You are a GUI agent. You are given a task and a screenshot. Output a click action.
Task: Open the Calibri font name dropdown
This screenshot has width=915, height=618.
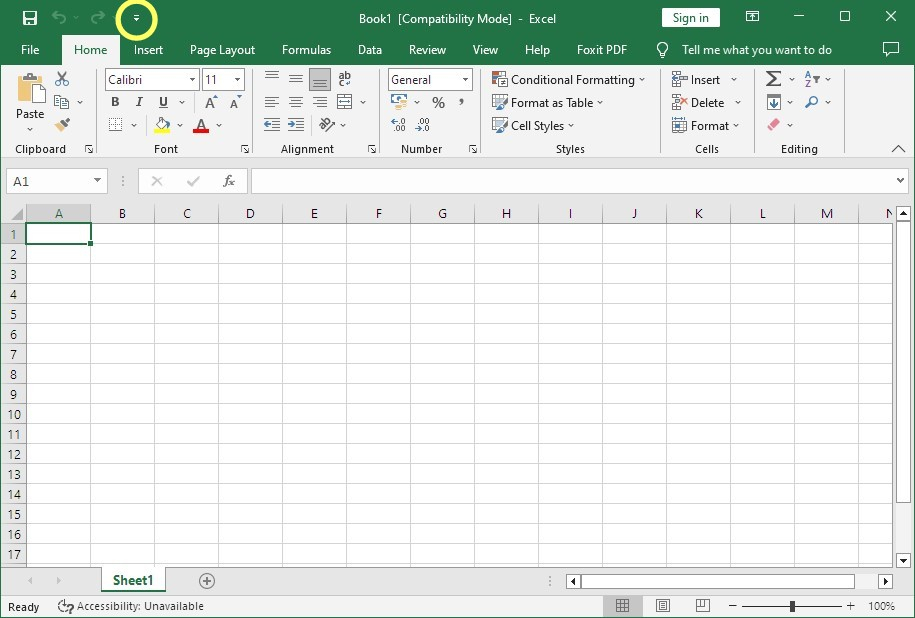[192, 79]
